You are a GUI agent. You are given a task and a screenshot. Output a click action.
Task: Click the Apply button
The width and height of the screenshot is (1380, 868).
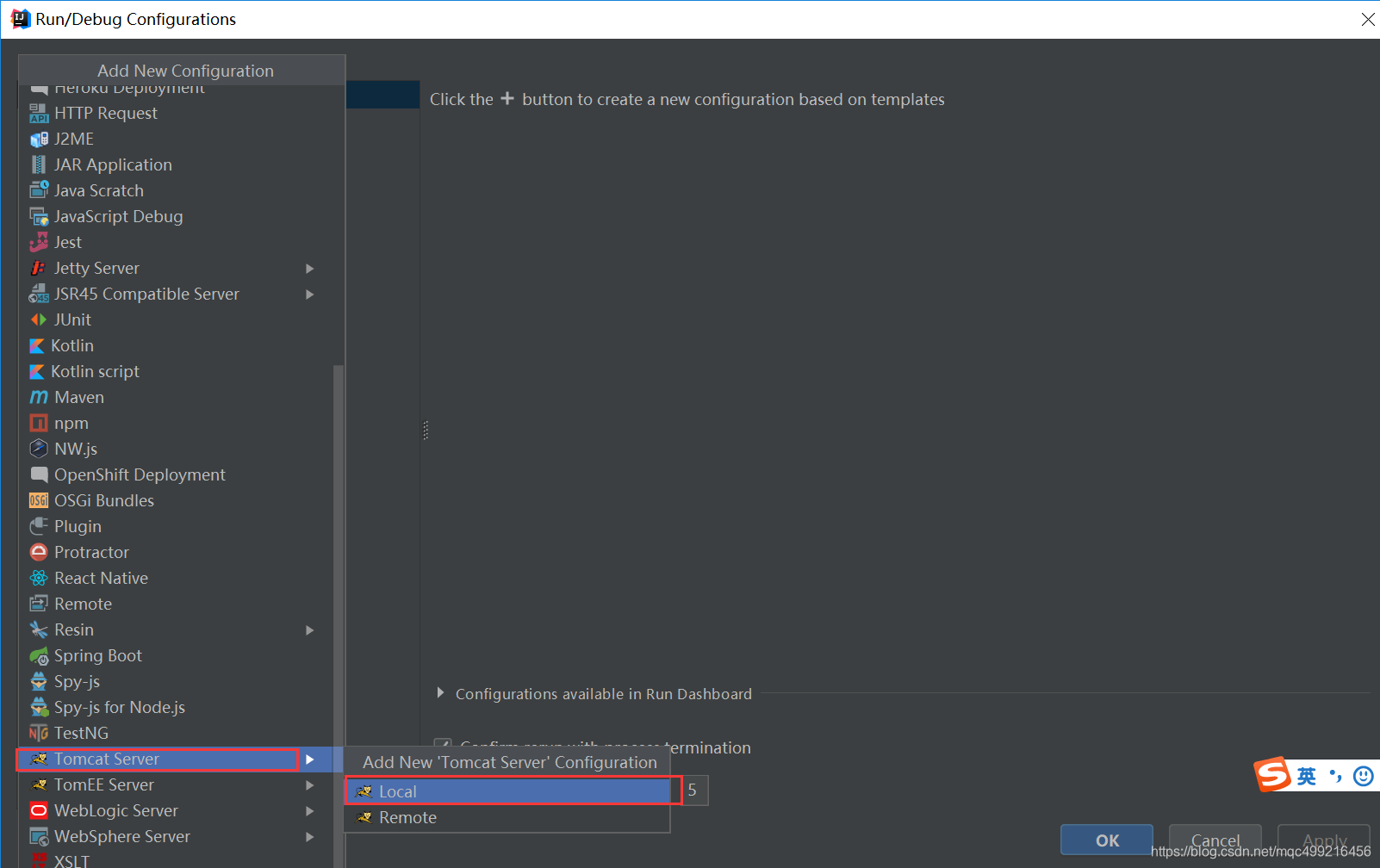(1324, 840)
